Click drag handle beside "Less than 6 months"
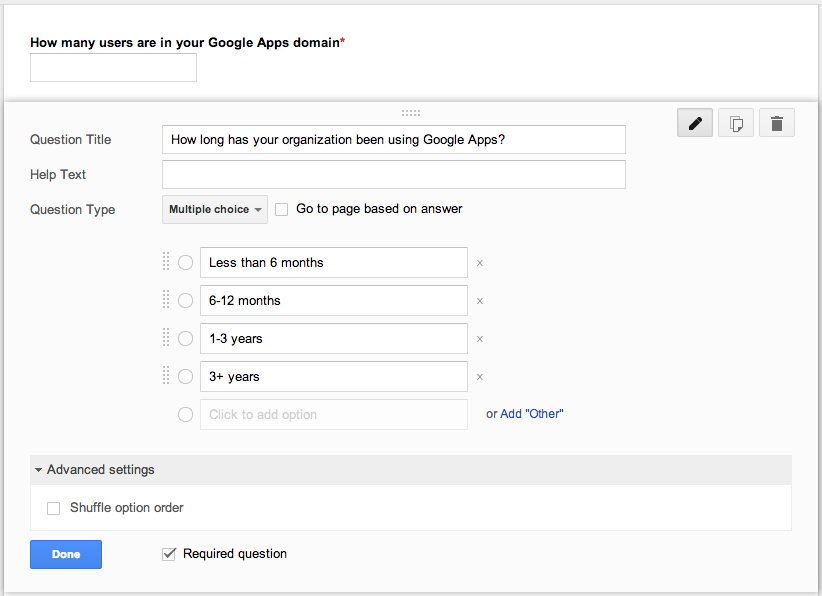This screenshot has height=596, width=822. click(x=166, y=262)
